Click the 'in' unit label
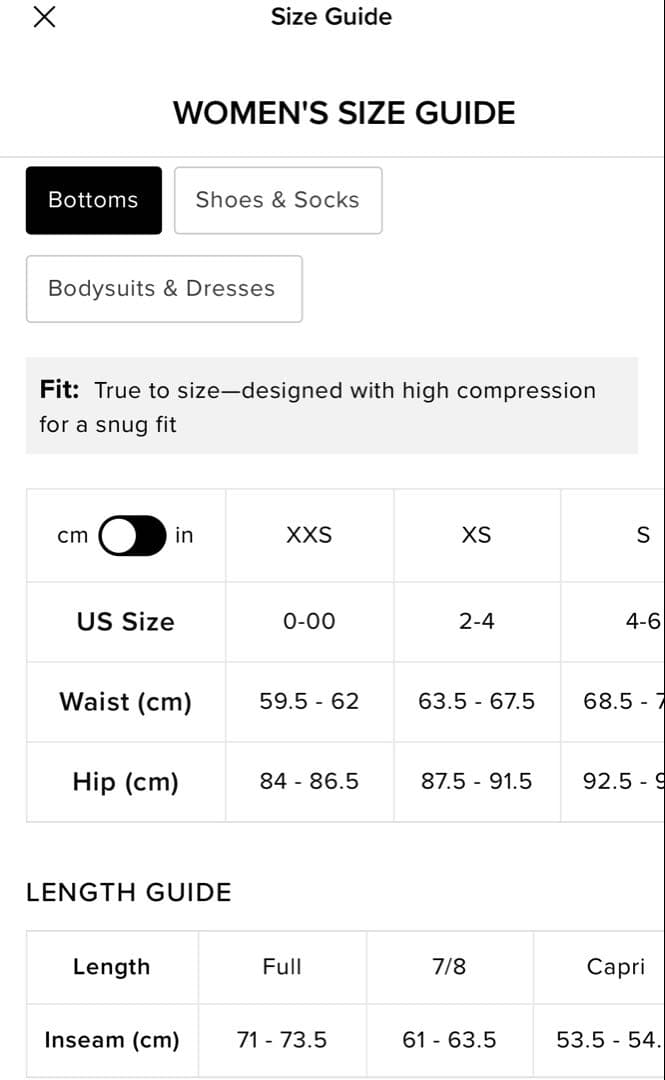This screenshot has height=1080, width=665. pos(184,536)
